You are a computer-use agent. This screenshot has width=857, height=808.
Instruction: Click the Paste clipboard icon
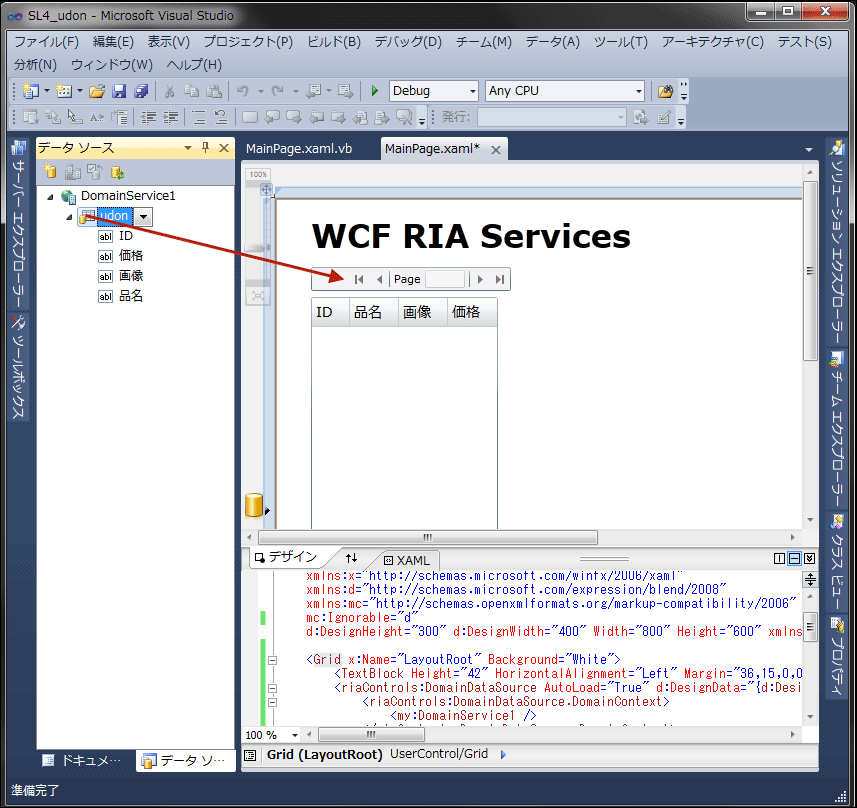coord(214,91)
